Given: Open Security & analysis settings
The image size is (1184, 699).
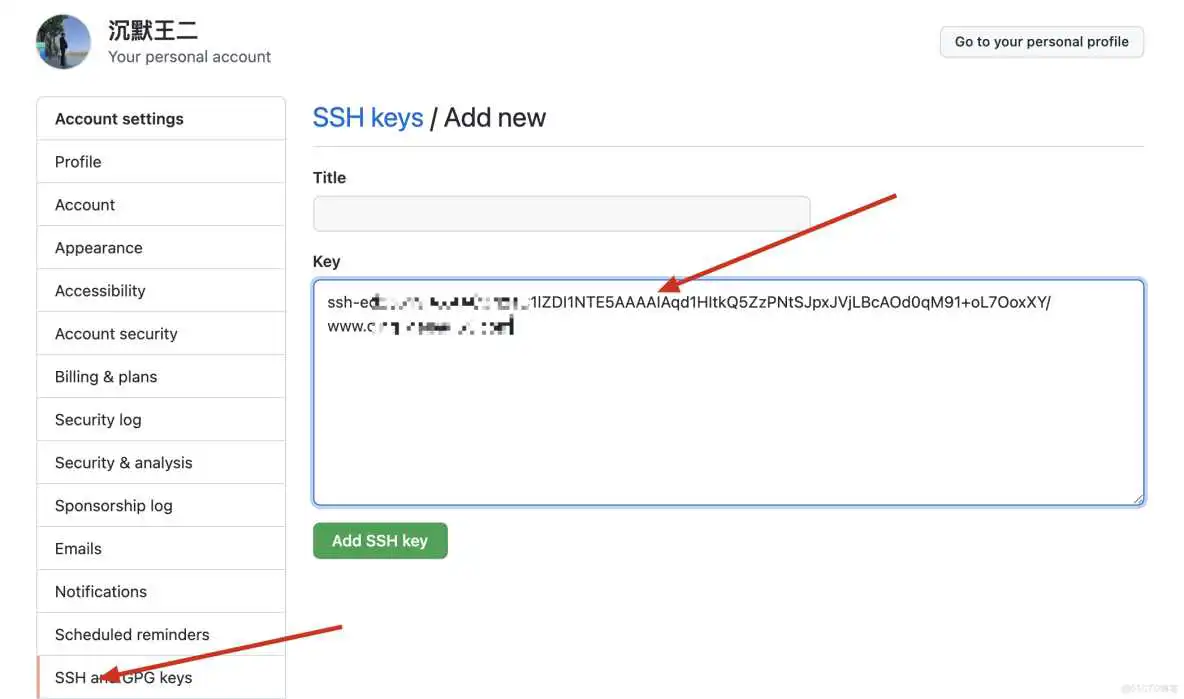Looking at the screenshot, I should (123, 462).
